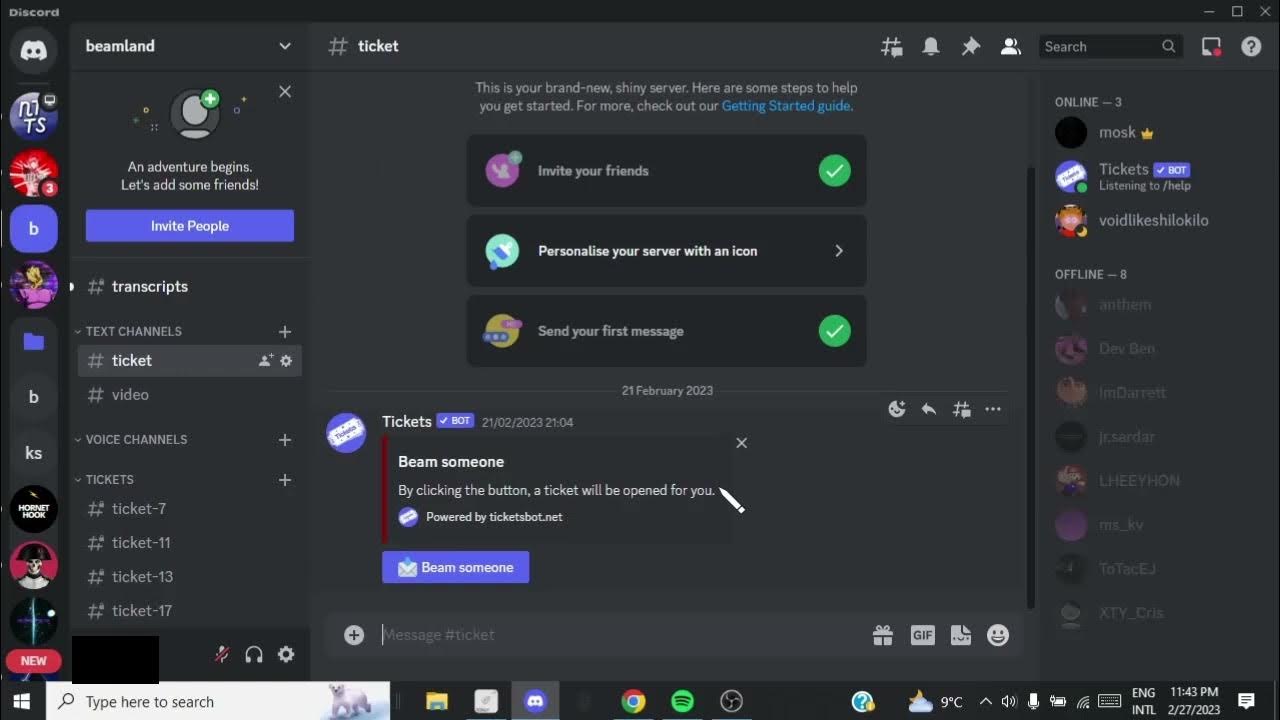Open Send your first message step

pos(667,331)
